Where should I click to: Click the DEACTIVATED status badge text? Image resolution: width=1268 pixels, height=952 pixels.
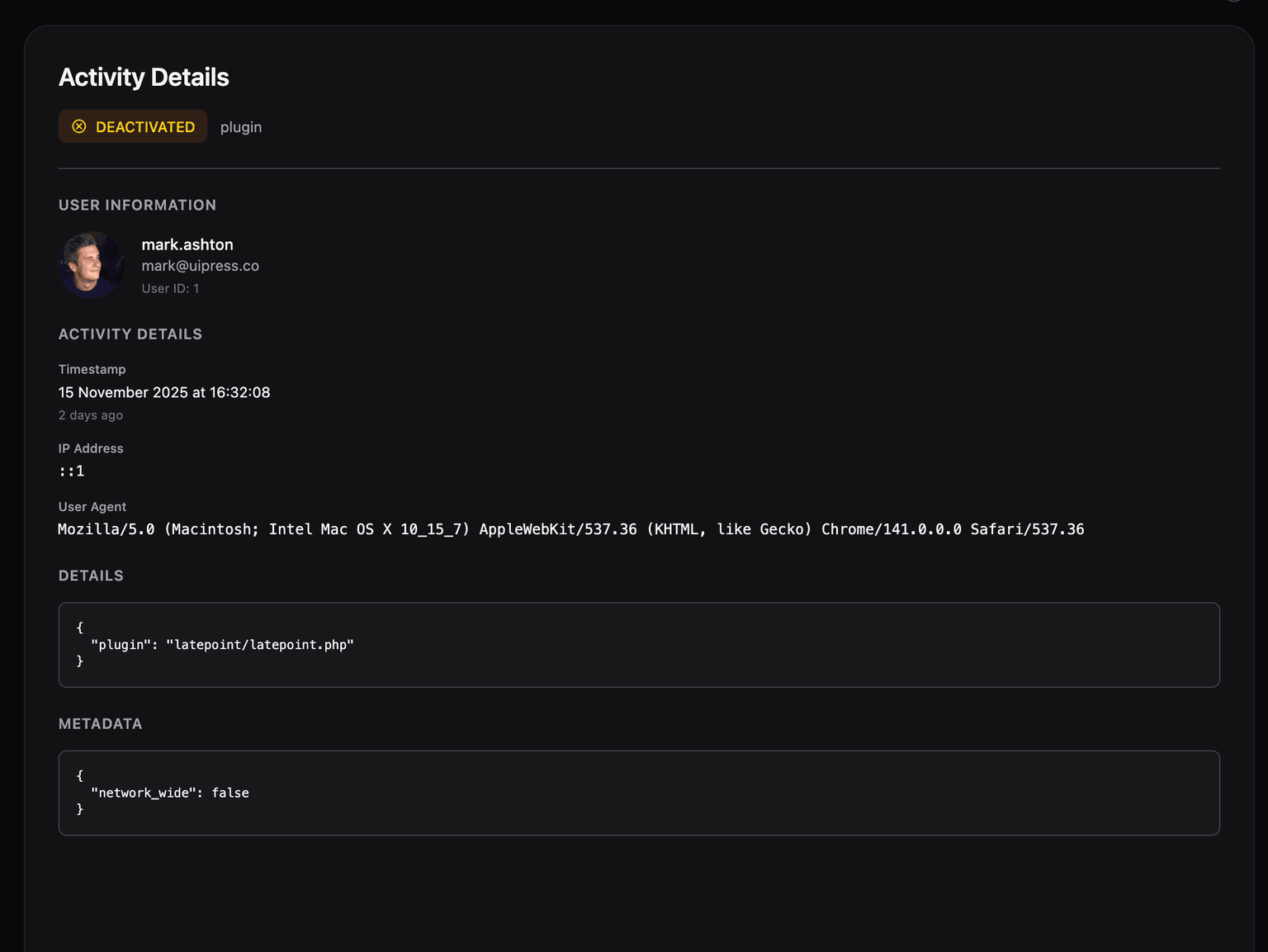pyautogui.click(x=145, y=127)
